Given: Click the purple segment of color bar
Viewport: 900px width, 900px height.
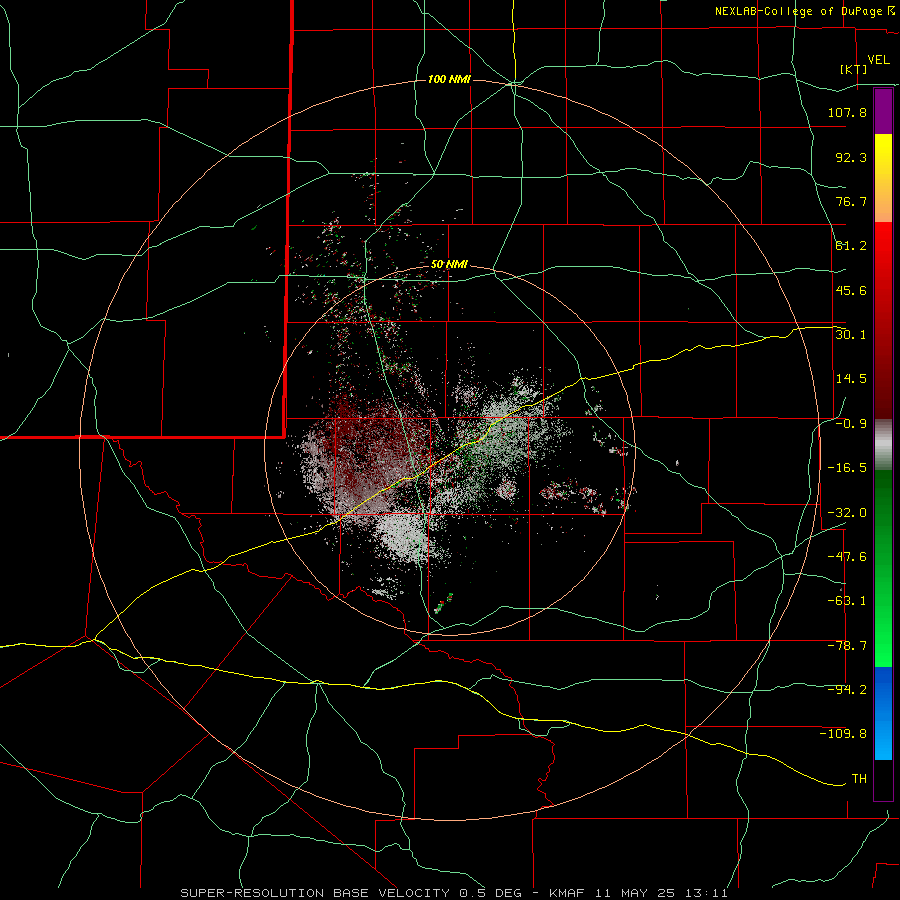Looking at the screenshot, I should click(883, 111).
